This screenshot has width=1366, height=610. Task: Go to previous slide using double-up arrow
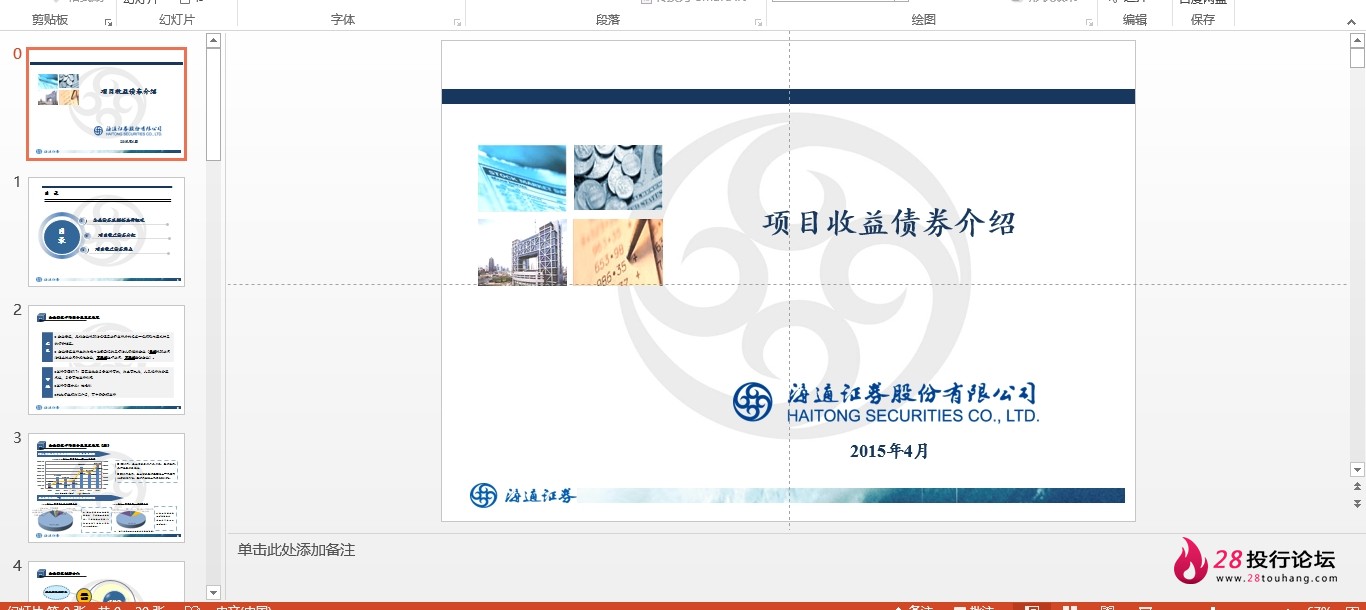coord(1357,487)
